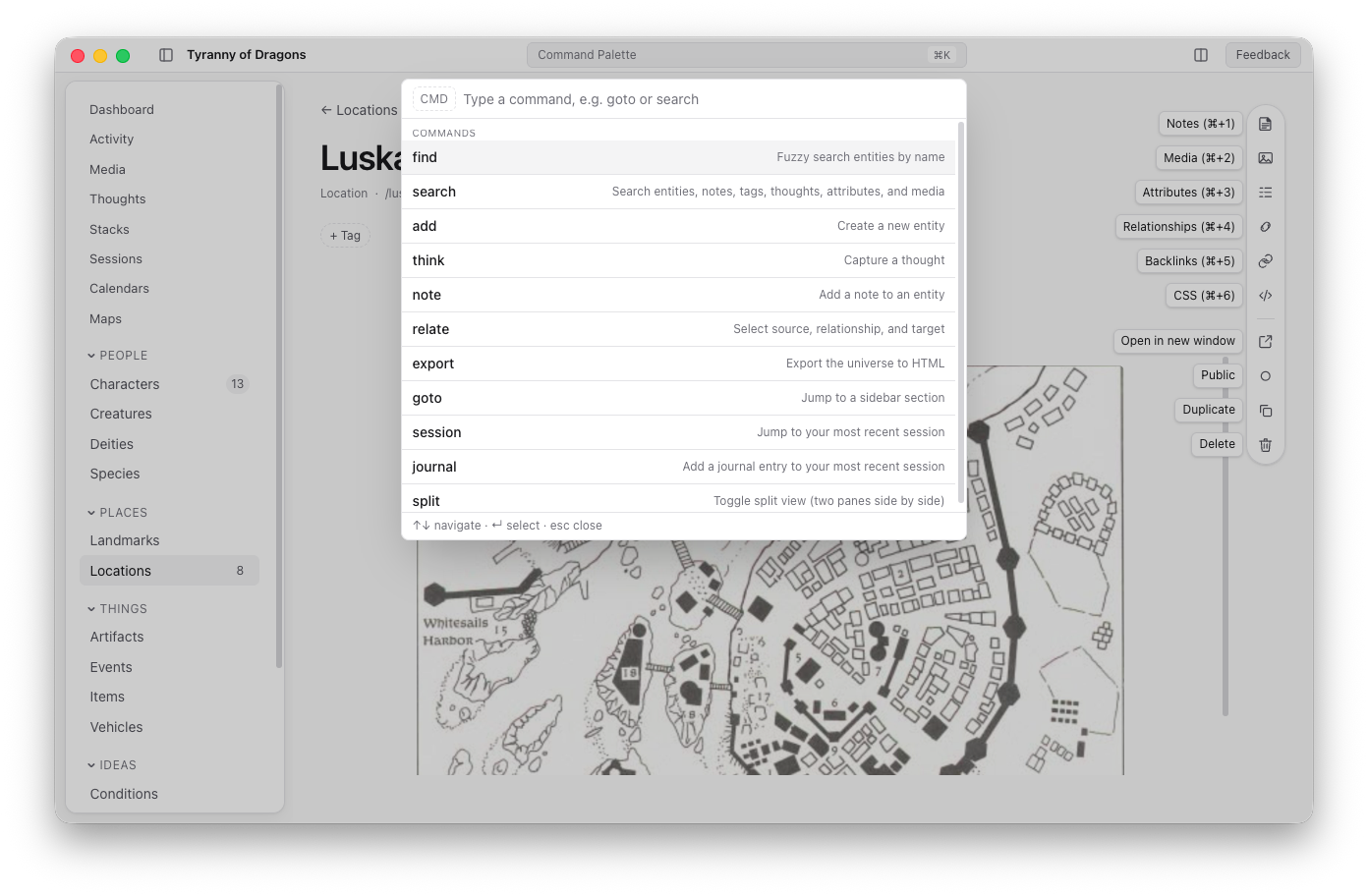Image resolution: width=1368 pixels, height=896 pixels.
Task: Run the session command
Action: [678, 432]
